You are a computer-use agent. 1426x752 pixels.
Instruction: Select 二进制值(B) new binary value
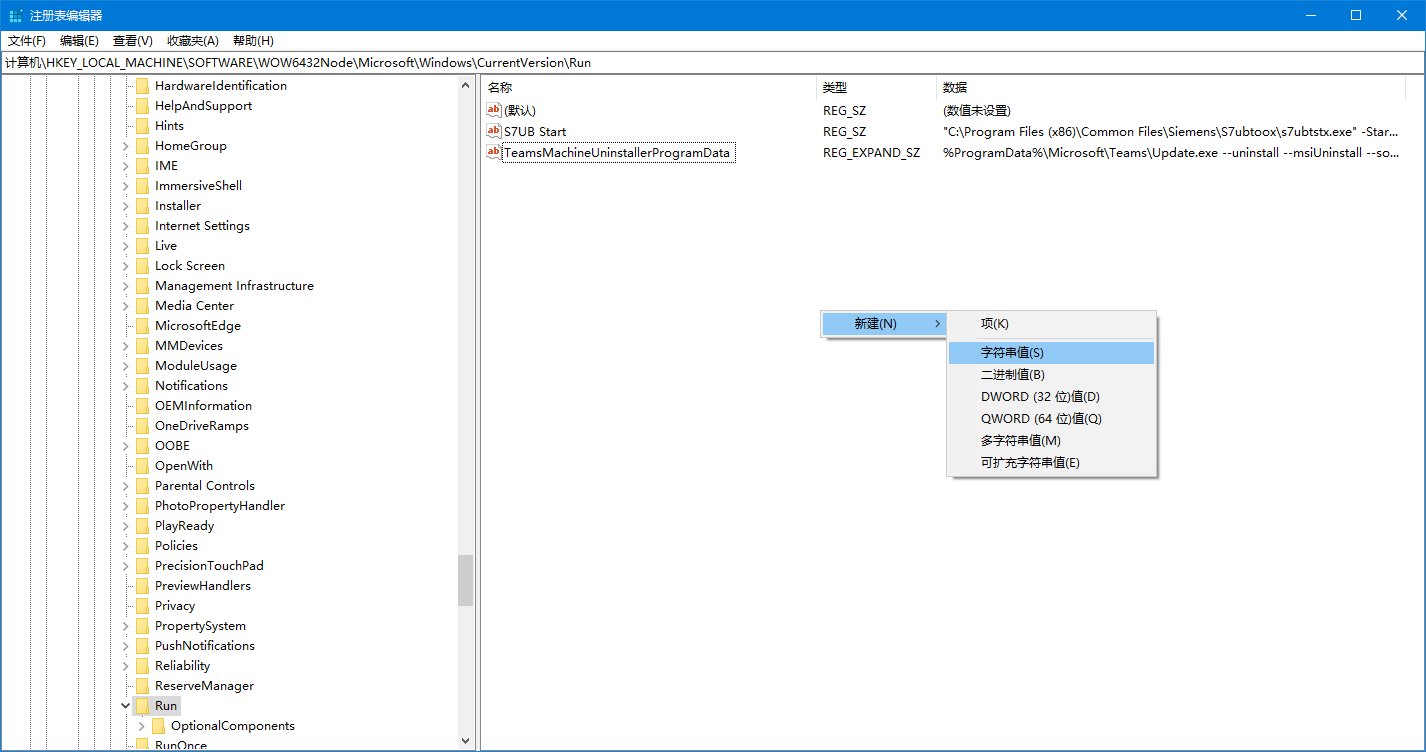[1052, 375]
